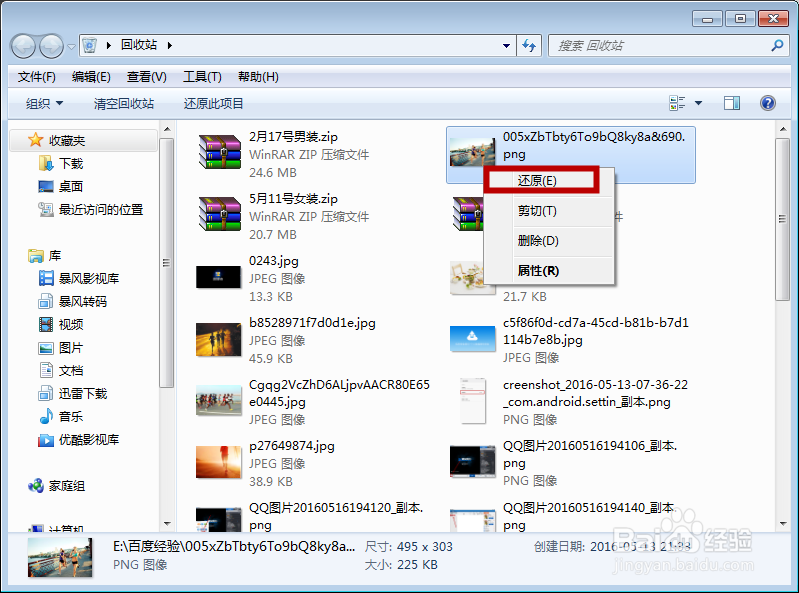The image size is (799, 593).
Task: Open the view options dropdown arrow
Action: pos(699,103)
